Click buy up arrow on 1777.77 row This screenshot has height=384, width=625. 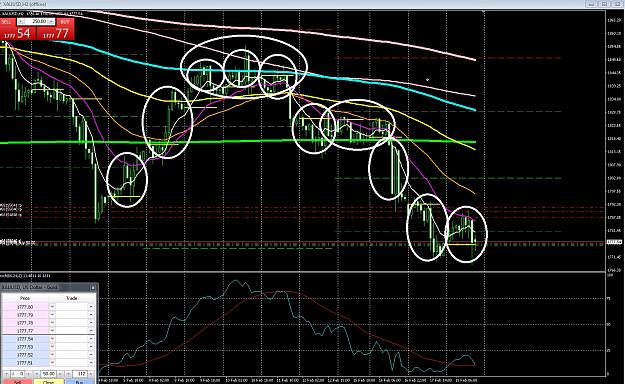pos(91,331)
